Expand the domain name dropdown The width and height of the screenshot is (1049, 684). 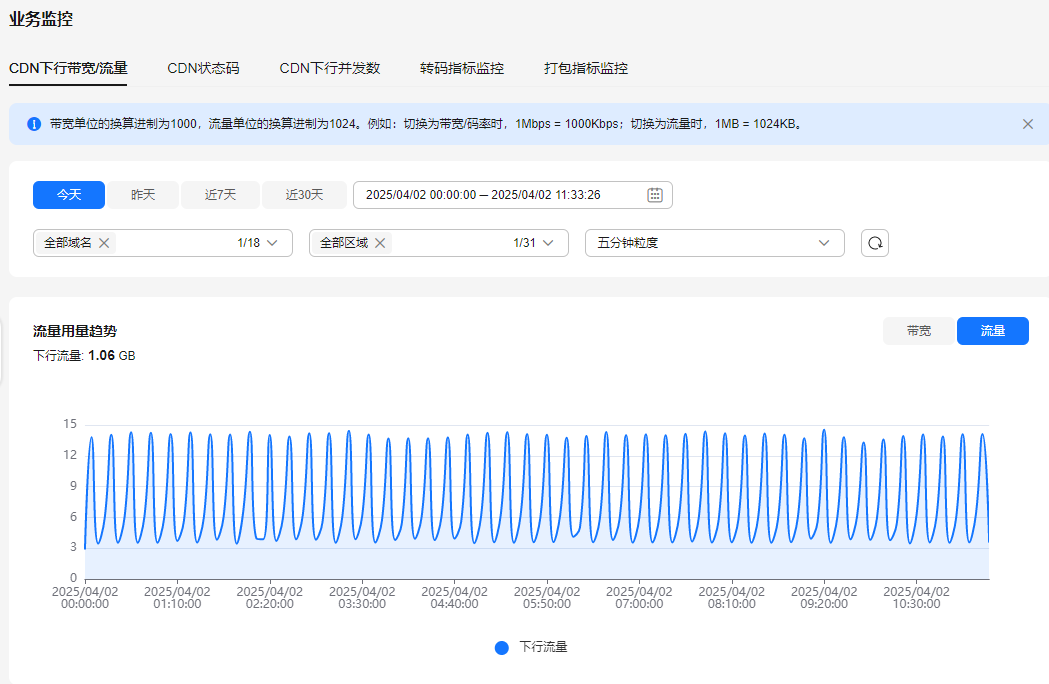(x=272, y=243)
